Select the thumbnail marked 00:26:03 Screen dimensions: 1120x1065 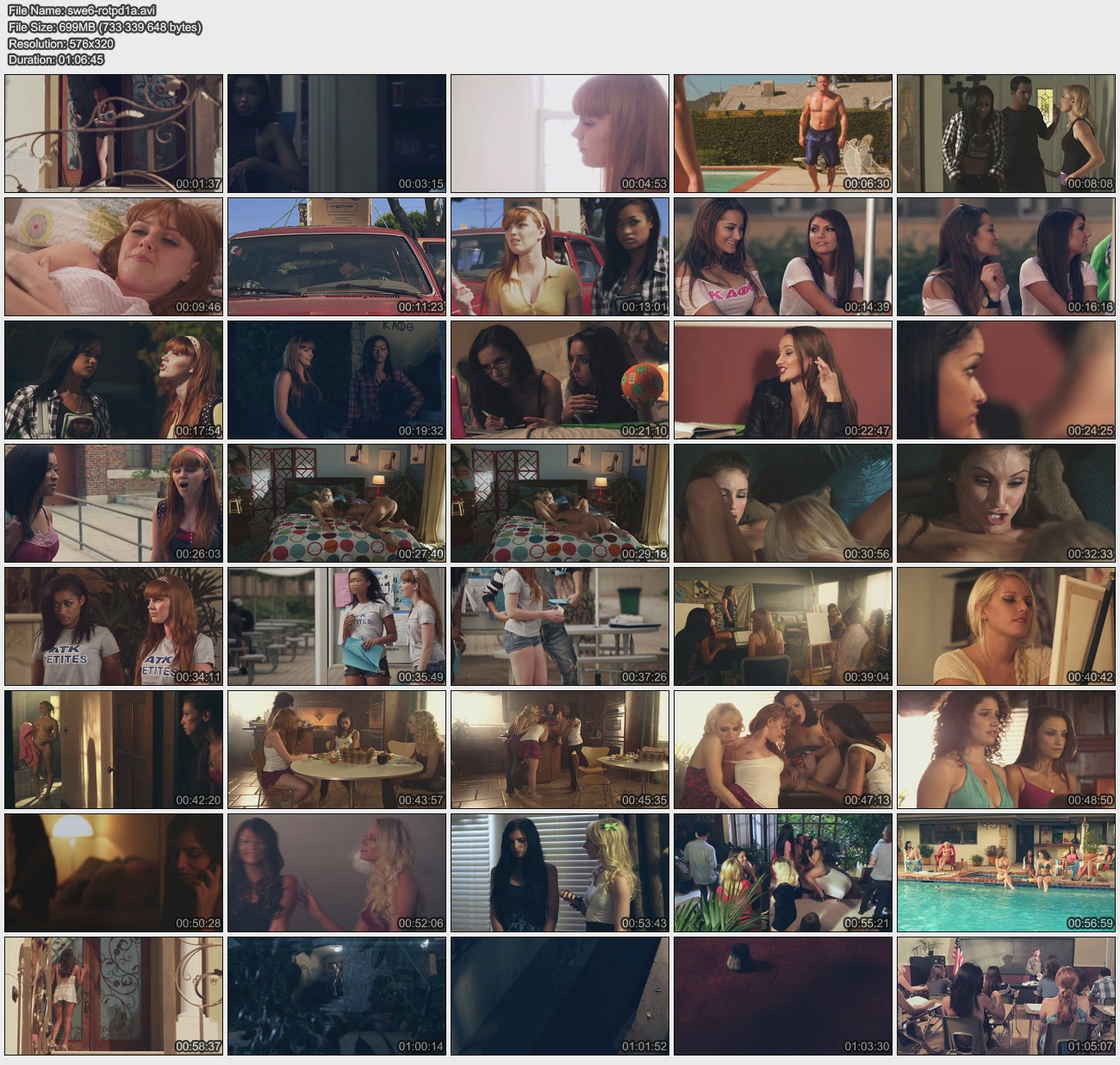click(114, 503)
